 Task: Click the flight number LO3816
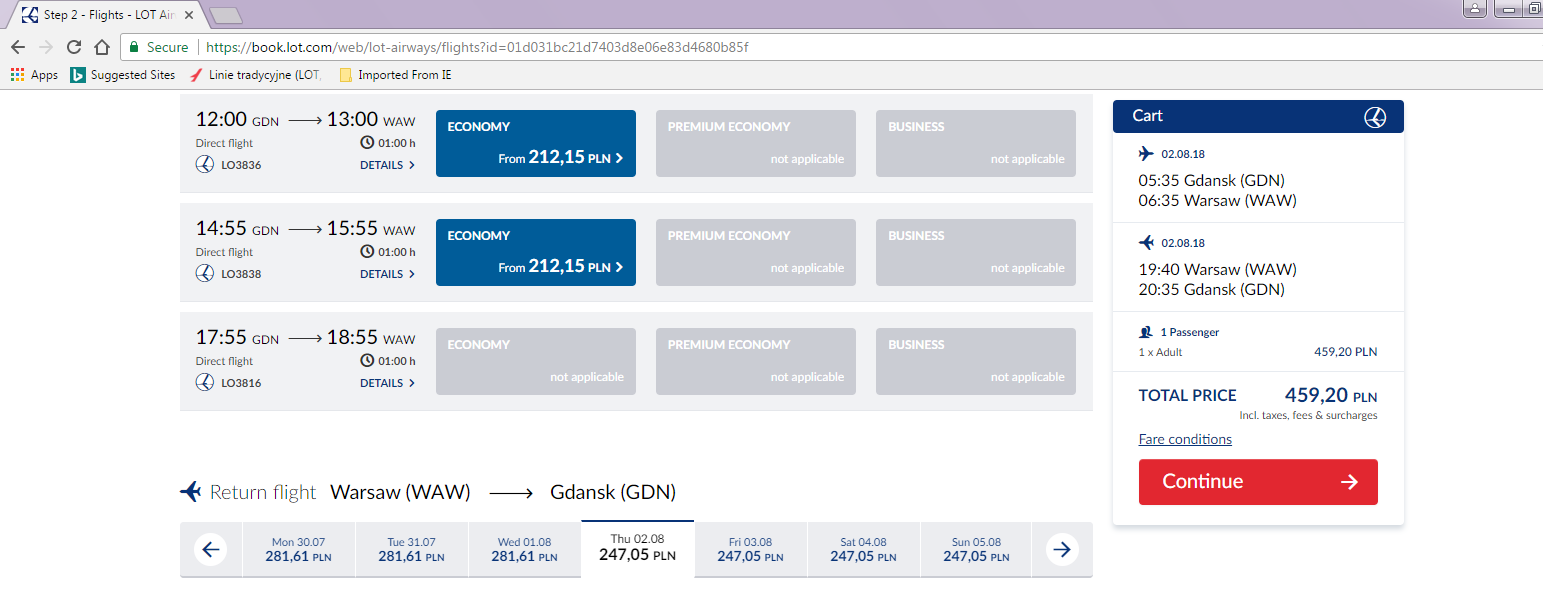click(241, 383)
